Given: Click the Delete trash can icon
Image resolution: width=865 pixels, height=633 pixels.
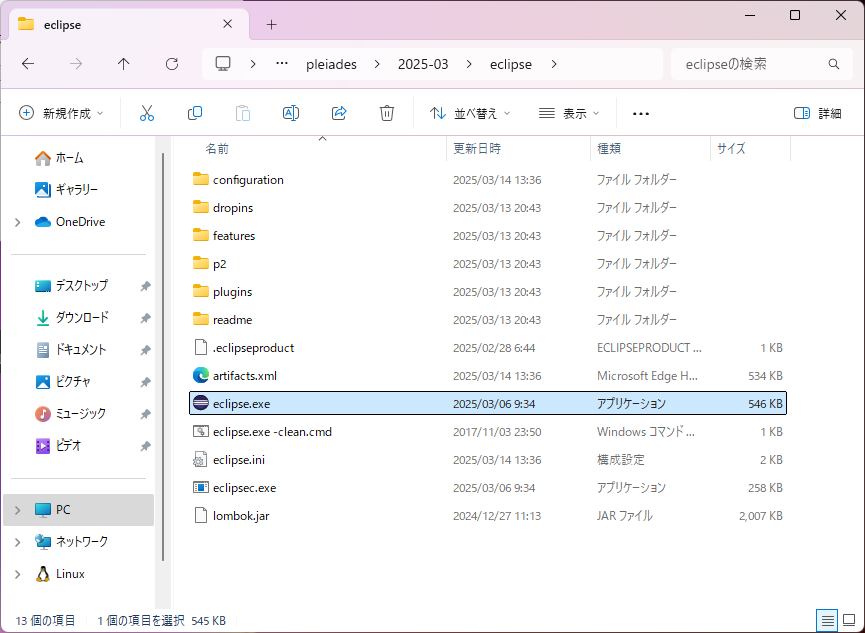Looking at the screenshot, I should (387, 113).
